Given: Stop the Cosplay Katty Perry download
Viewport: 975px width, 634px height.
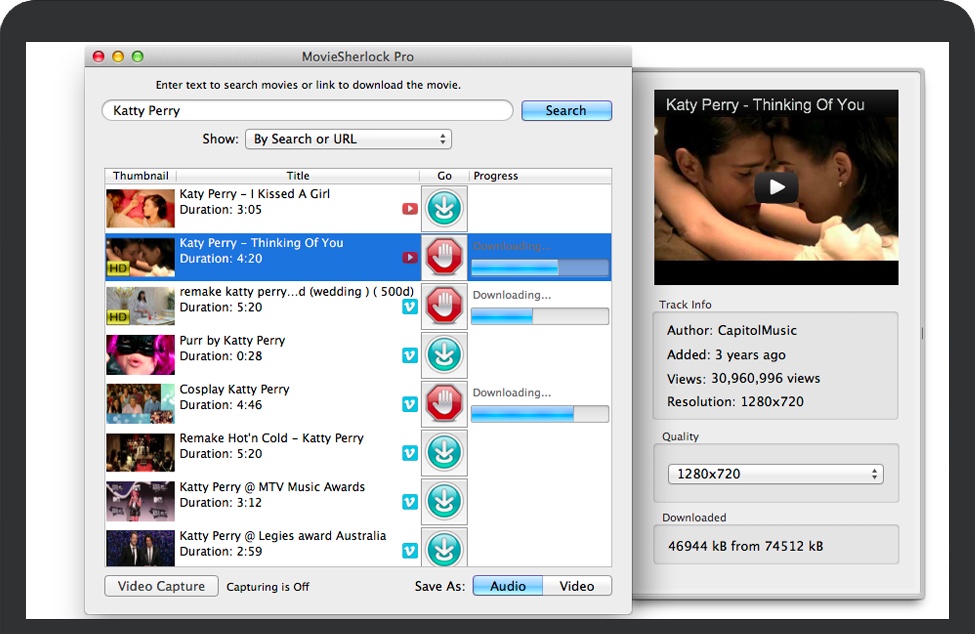Looking at the screenshot, I should click(x=444, y=404).
